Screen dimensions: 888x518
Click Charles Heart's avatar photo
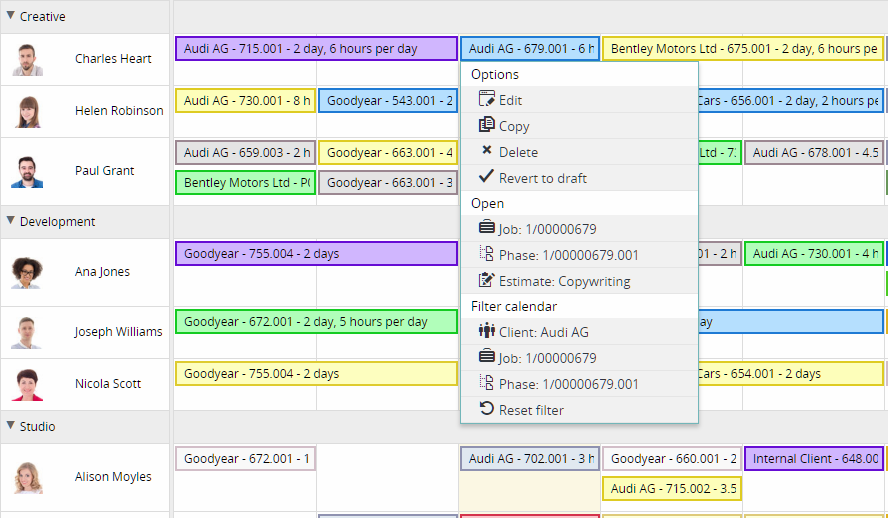click(x=27, y=59)
